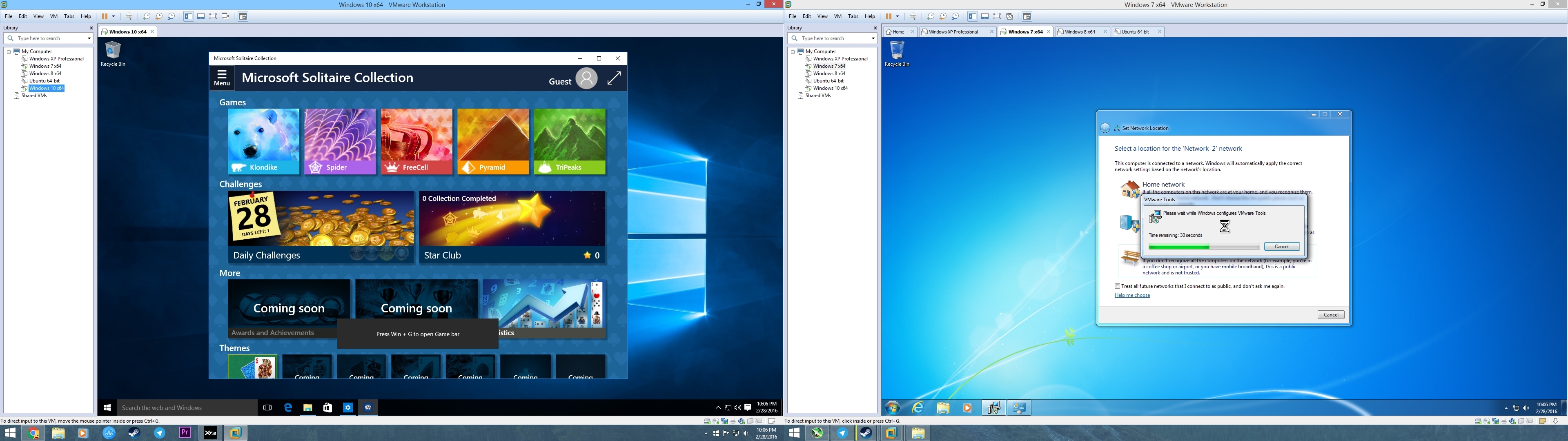Open Tabs menu in right VMware window
The width and height of the screenshot is (1568, 441).
[x=853, y=16]
